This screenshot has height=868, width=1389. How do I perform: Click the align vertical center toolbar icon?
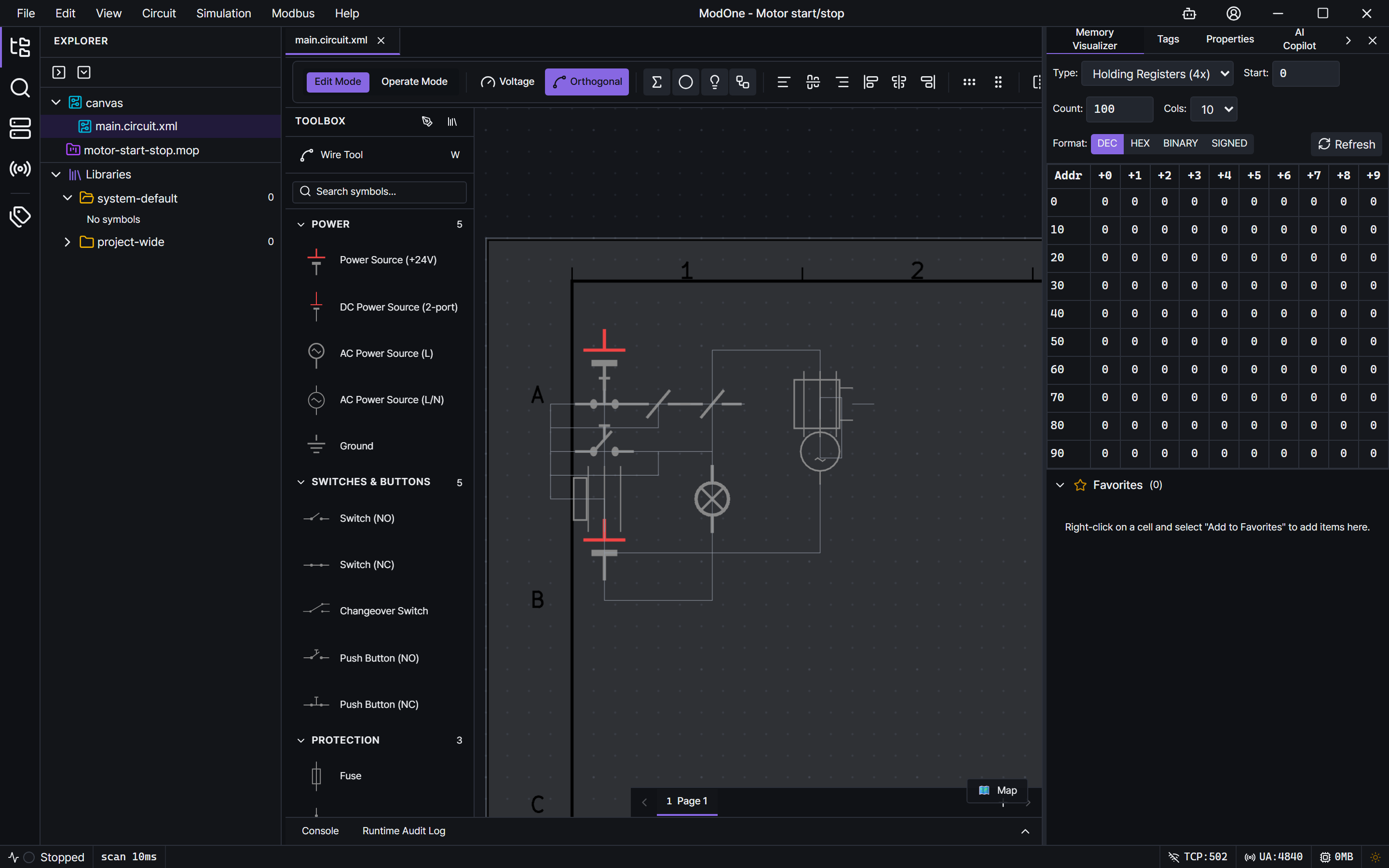813,82
